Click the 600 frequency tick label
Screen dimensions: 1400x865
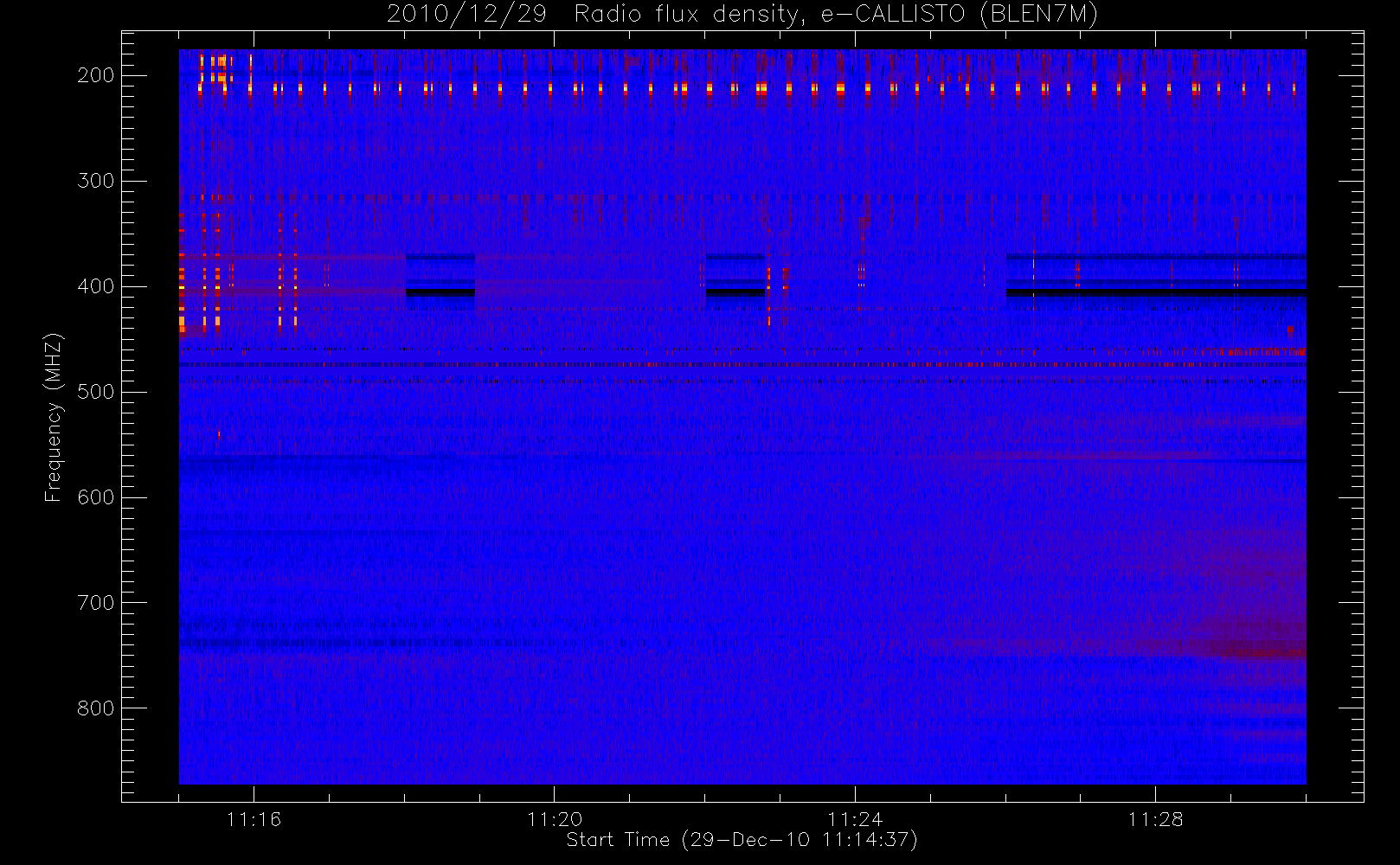click(x=96, y=497)
